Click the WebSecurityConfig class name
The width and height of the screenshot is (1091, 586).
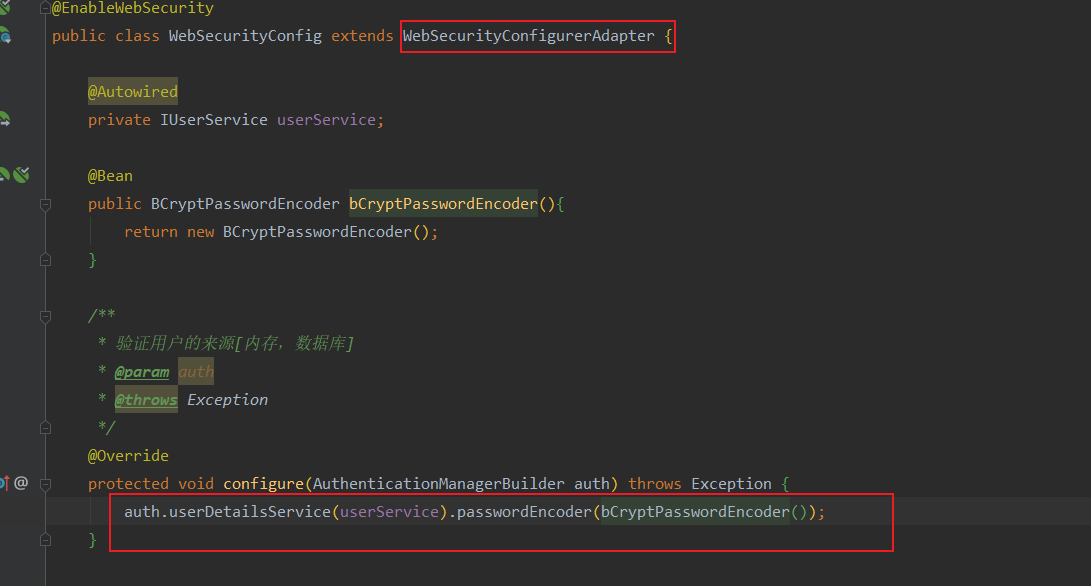[x=245, y=35]
